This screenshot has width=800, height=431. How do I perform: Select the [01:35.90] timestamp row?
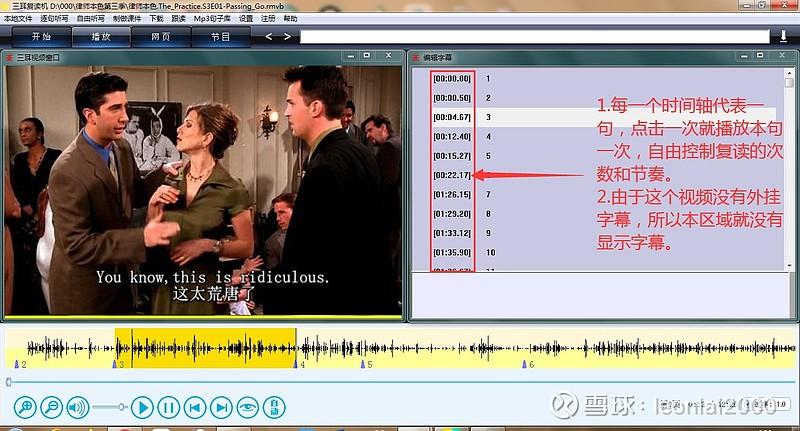tap(452, 252)
